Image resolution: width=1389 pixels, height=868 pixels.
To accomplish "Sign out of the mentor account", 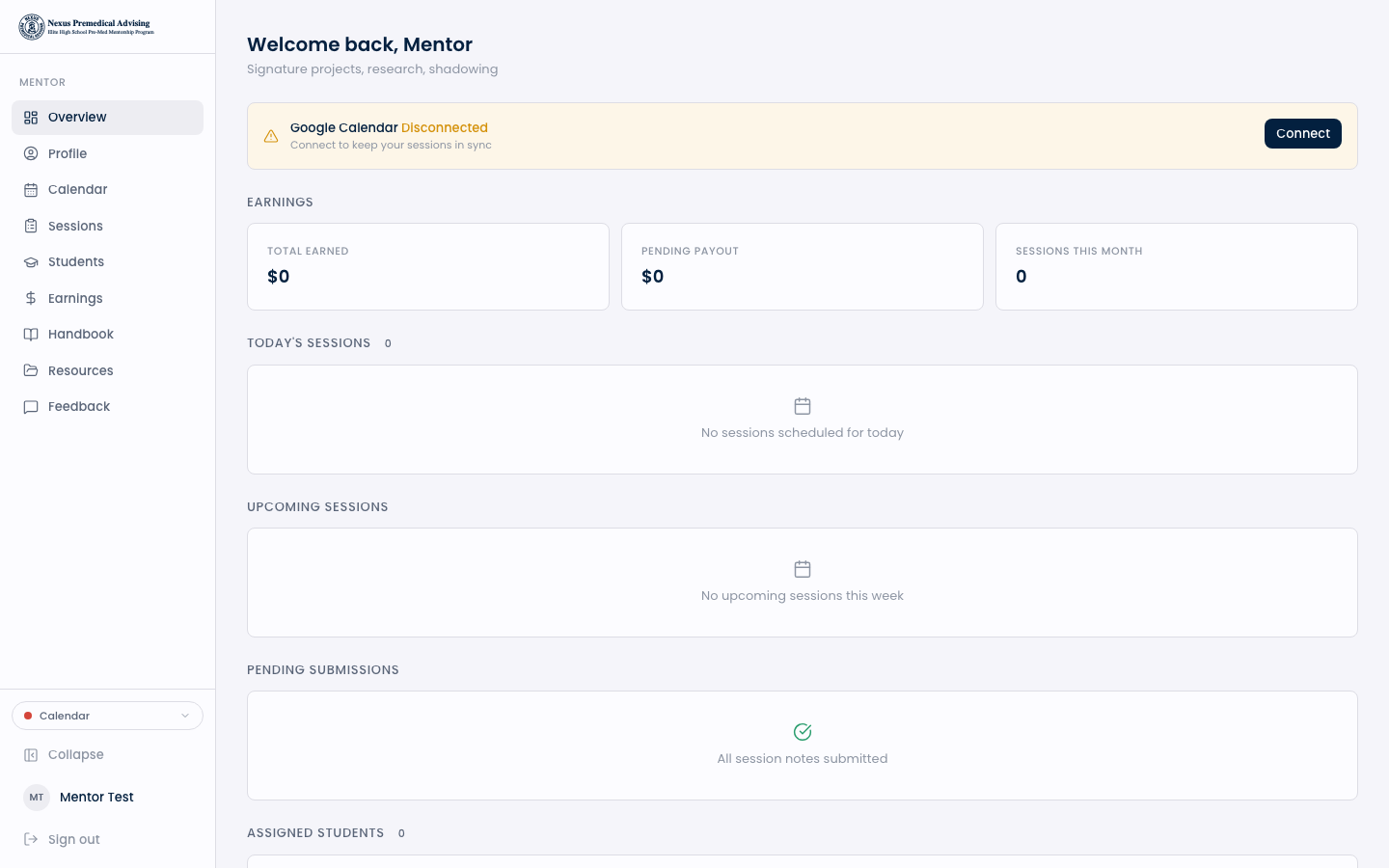I will click(73, 839).
